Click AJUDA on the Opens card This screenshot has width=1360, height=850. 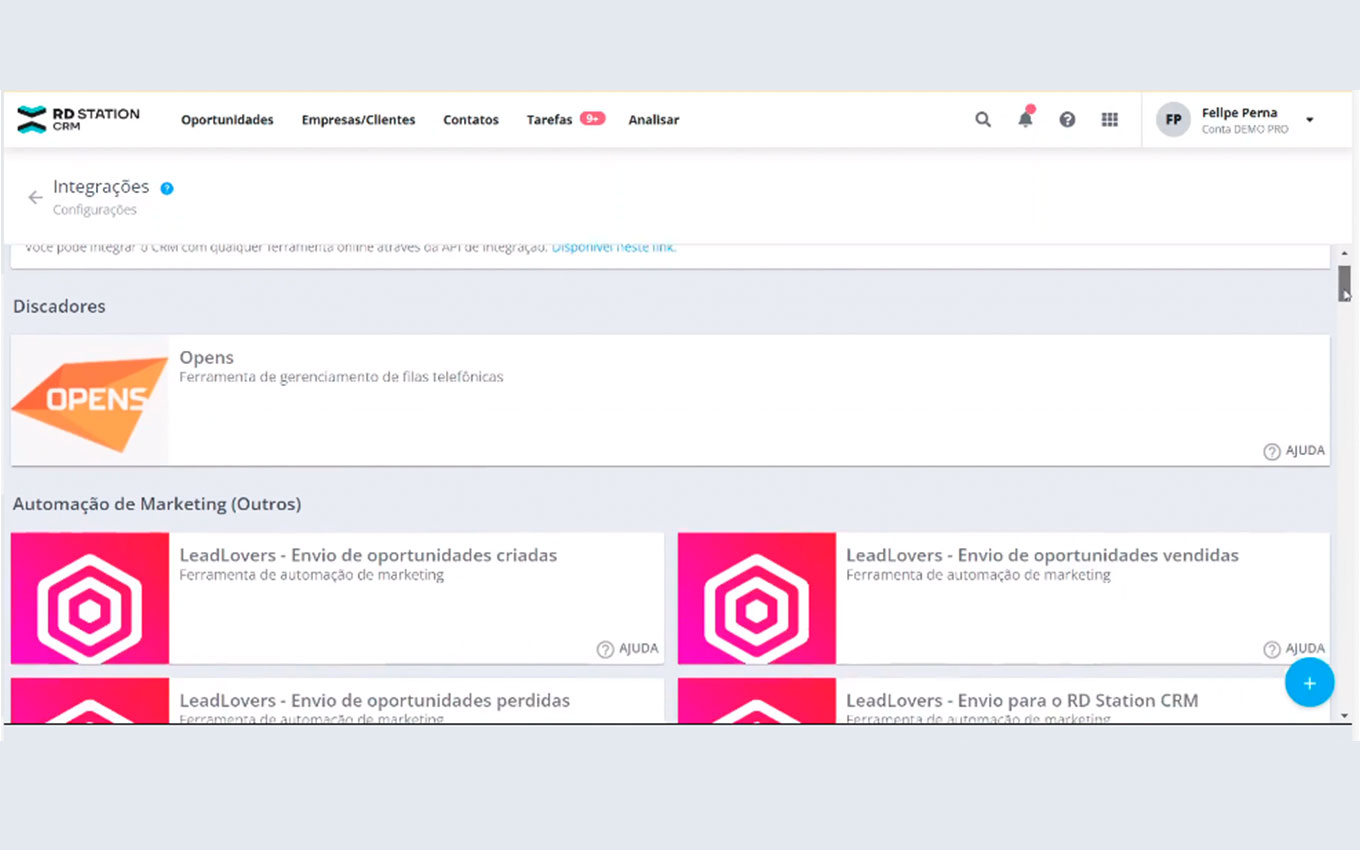tap(1294, 451)
